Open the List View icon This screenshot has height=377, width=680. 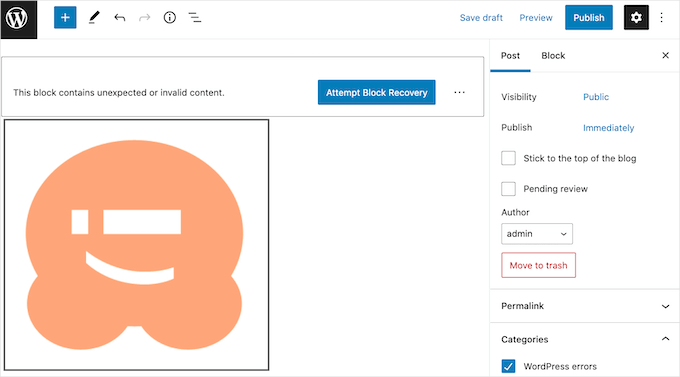click(x=195, y=18)
